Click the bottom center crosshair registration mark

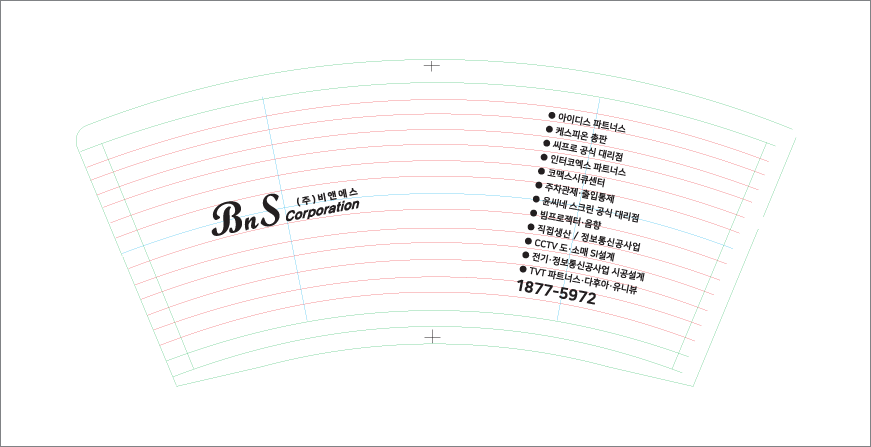click(432, 337)
